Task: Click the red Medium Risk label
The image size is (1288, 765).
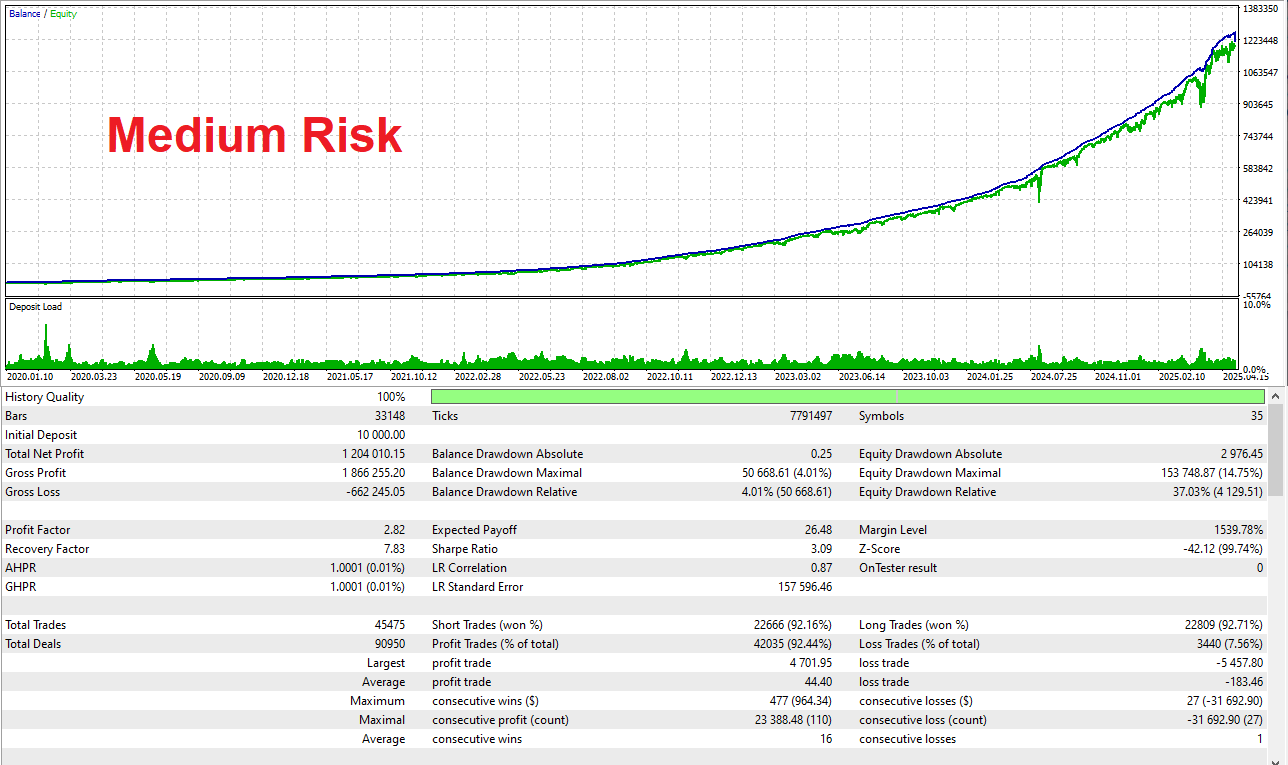Action: [254, 135]
